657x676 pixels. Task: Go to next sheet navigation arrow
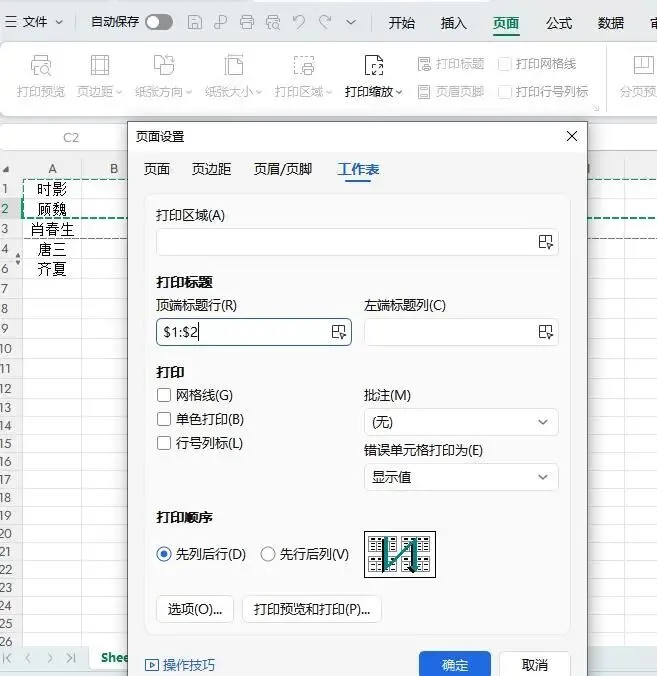(x=50, y=658)
